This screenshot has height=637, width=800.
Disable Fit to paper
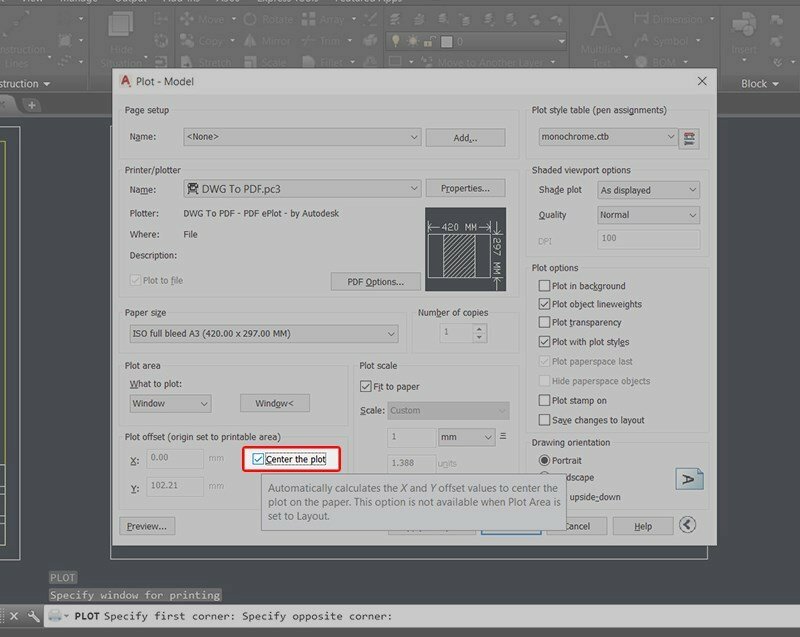pos(364,386)
